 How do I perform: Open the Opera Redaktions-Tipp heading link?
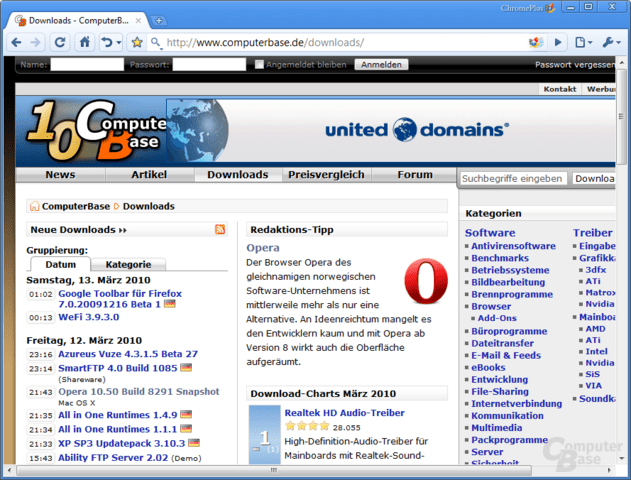click(x=263, y=248)
